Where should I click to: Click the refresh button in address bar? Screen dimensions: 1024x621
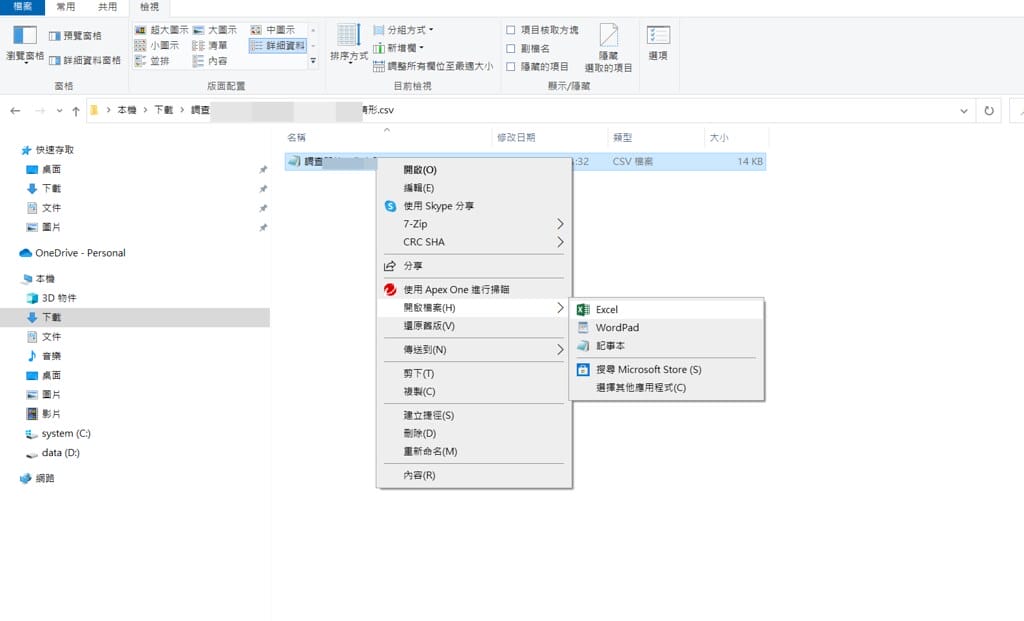click(989, 111)
